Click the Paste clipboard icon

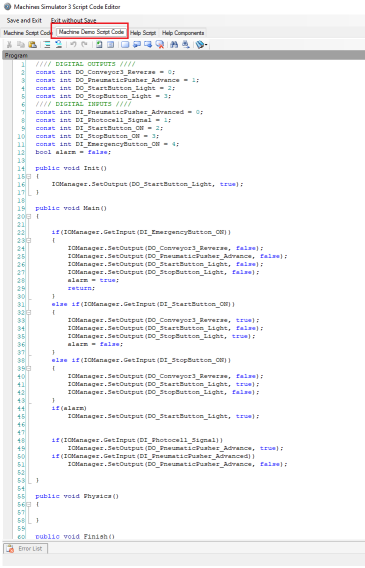(32, 45)
